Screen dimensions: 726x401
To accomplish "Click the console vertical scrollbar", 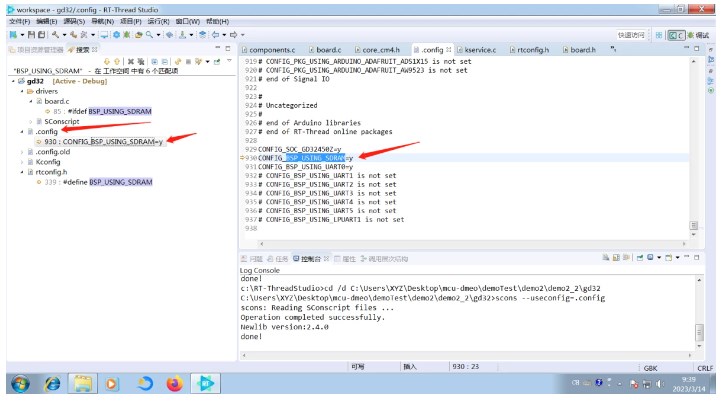I will (x=699, y=312).
